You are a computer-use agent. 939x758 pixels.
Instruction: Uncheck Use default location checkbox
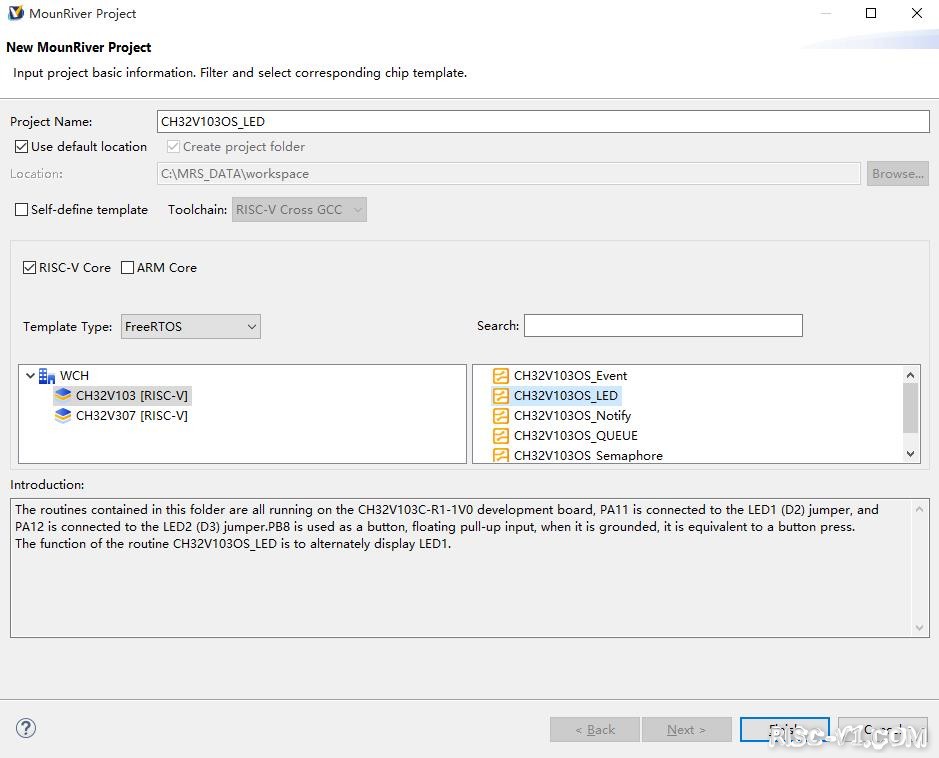[21, 147]
